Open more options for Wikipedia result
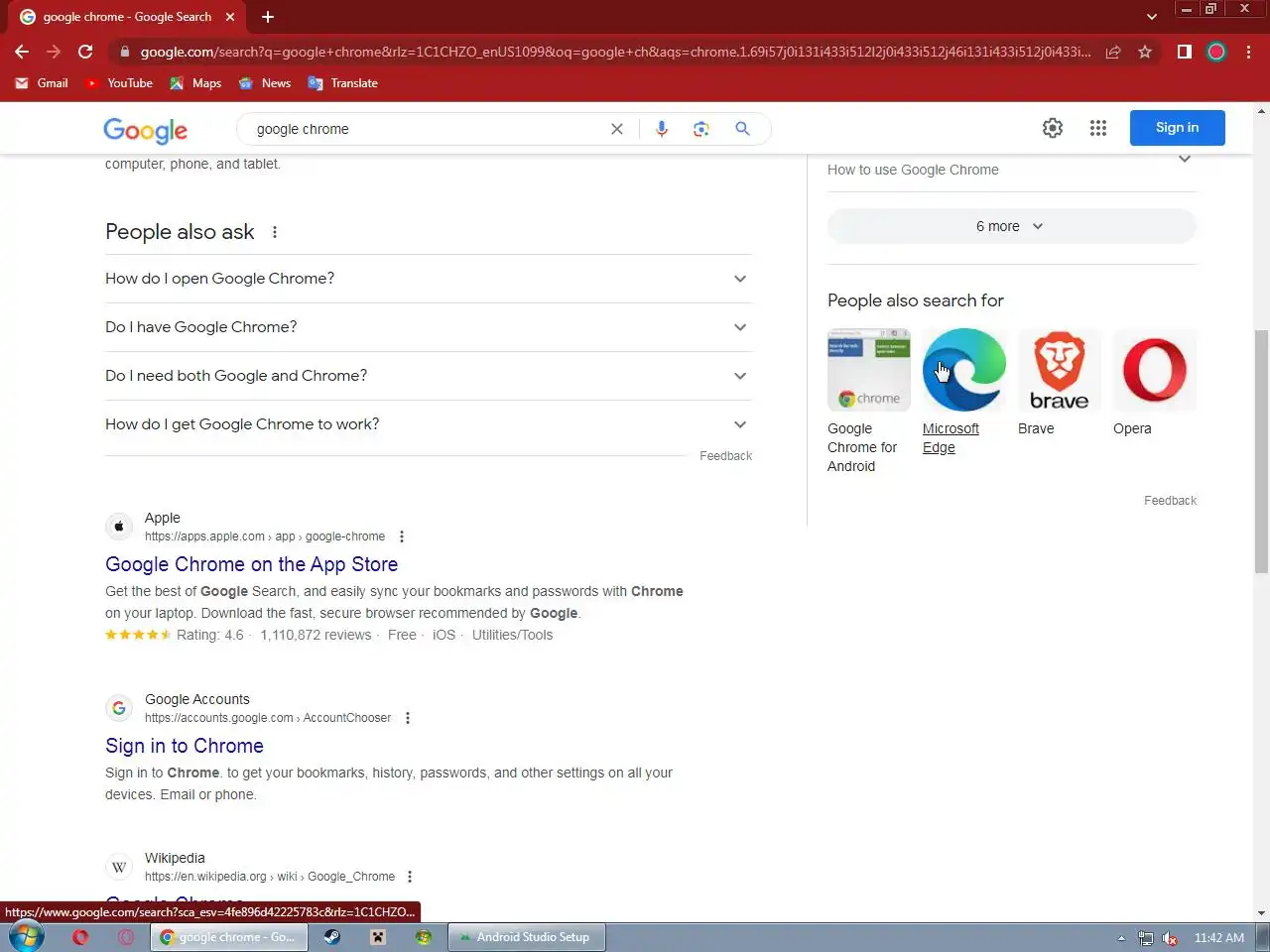 coord(410,877)
